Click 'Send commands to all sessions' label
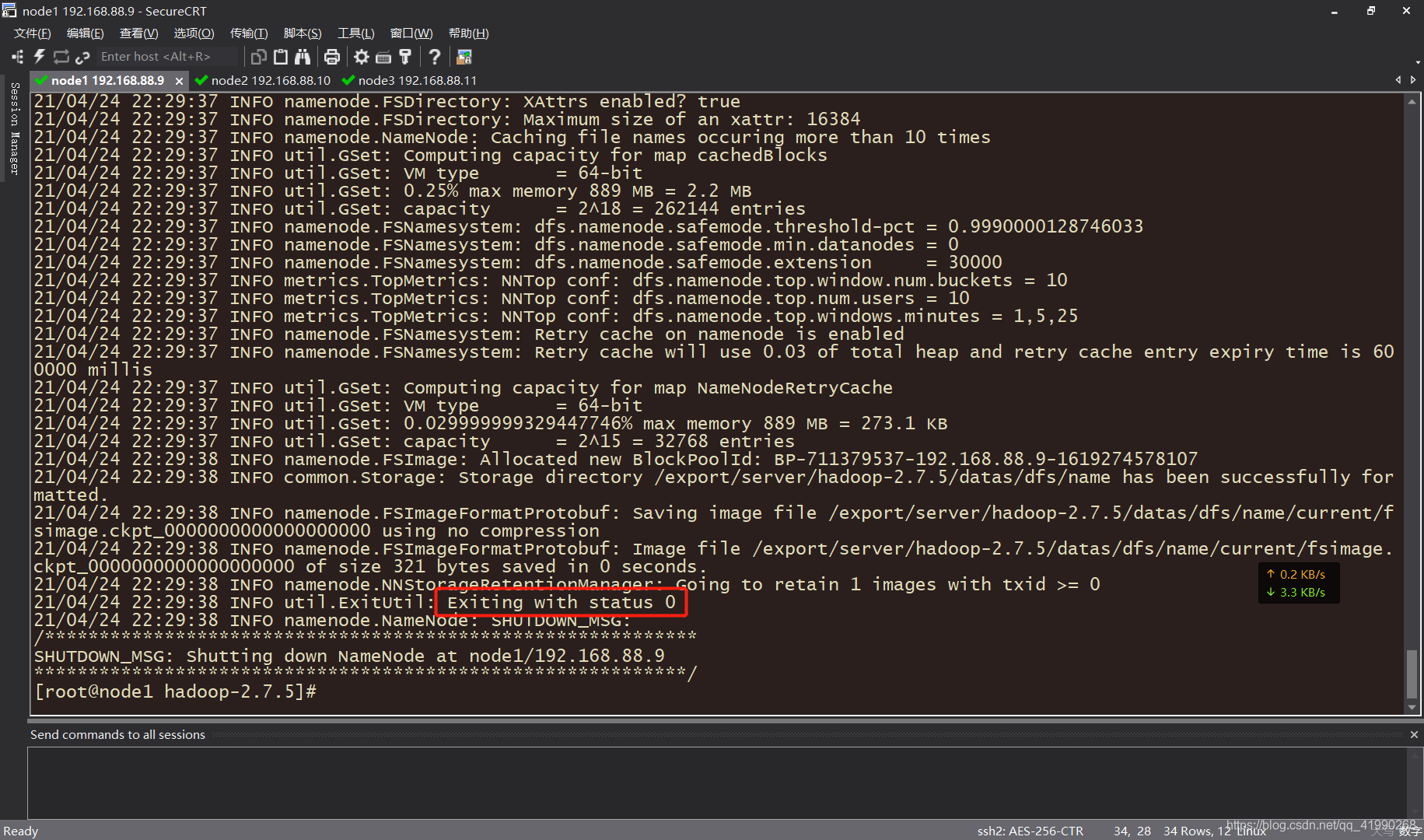Viewport: 1424px width, 840px height. [117, 734]
